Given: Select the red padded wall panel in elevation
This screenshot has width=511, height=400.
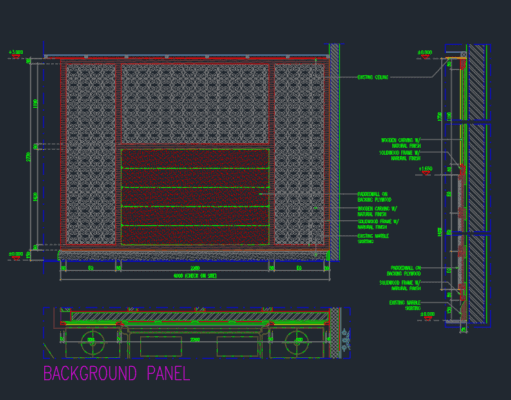Looking at the screenshot, I should click(195, 197).
